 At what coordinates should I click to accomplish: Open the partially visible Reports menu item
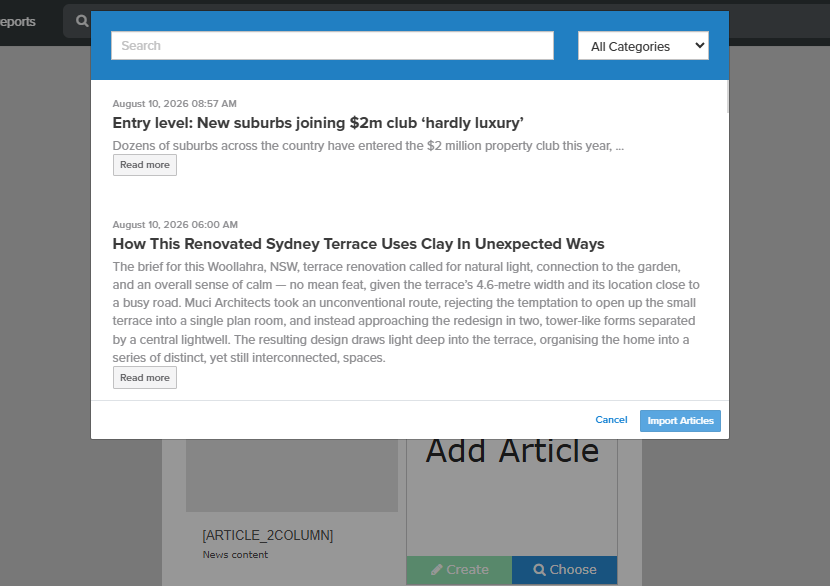click(17, 22)
